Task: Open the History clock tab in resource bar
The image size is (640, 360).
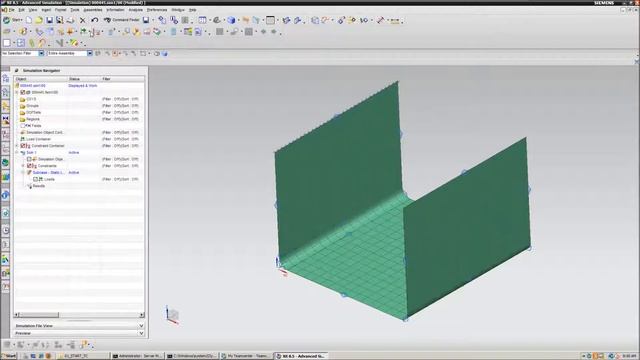Action: coord(5,231)
